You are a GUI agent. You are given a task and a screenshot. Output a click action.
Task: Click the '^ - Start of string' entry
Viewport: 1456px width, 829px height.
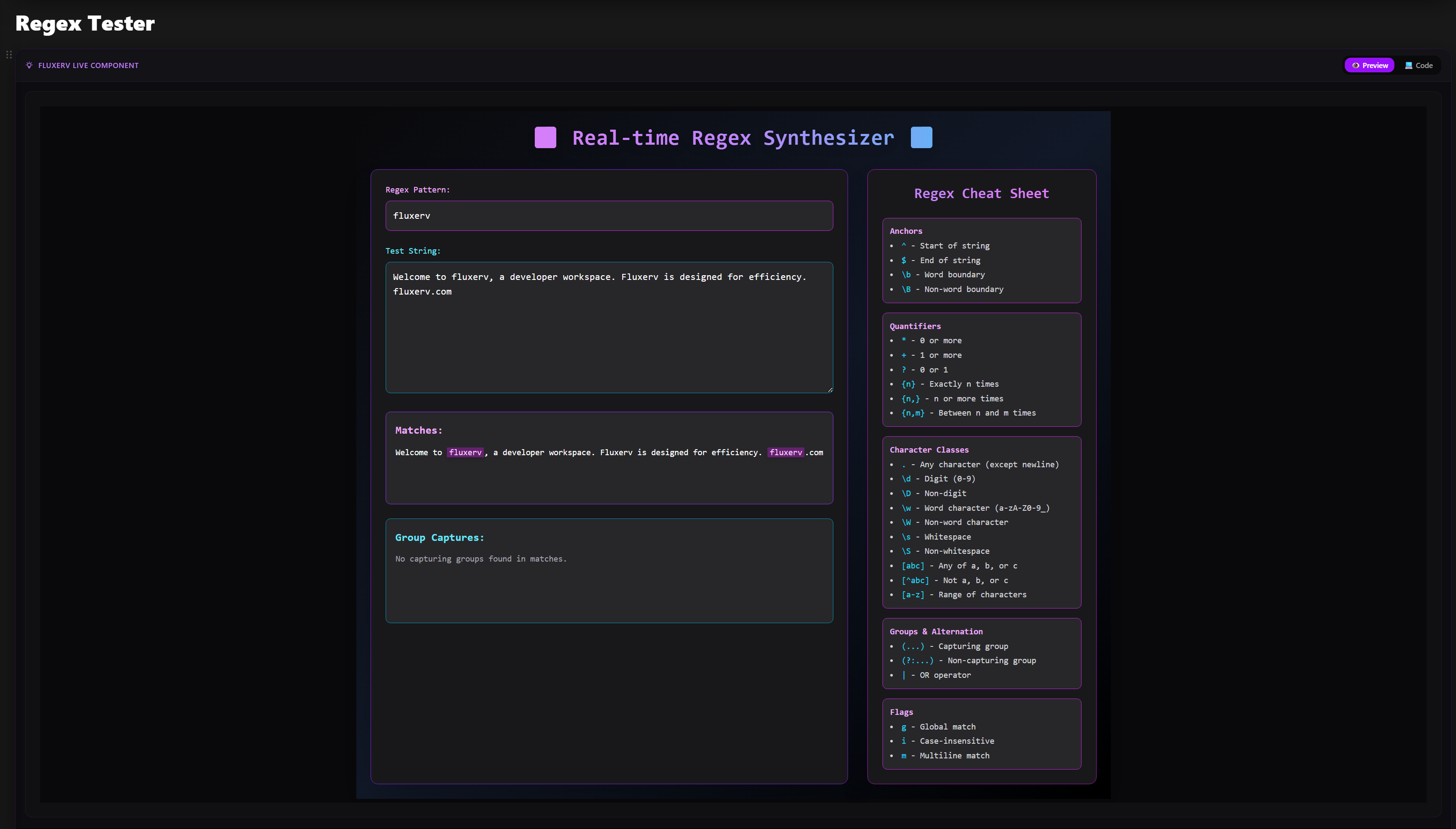(x=945, y=246)
